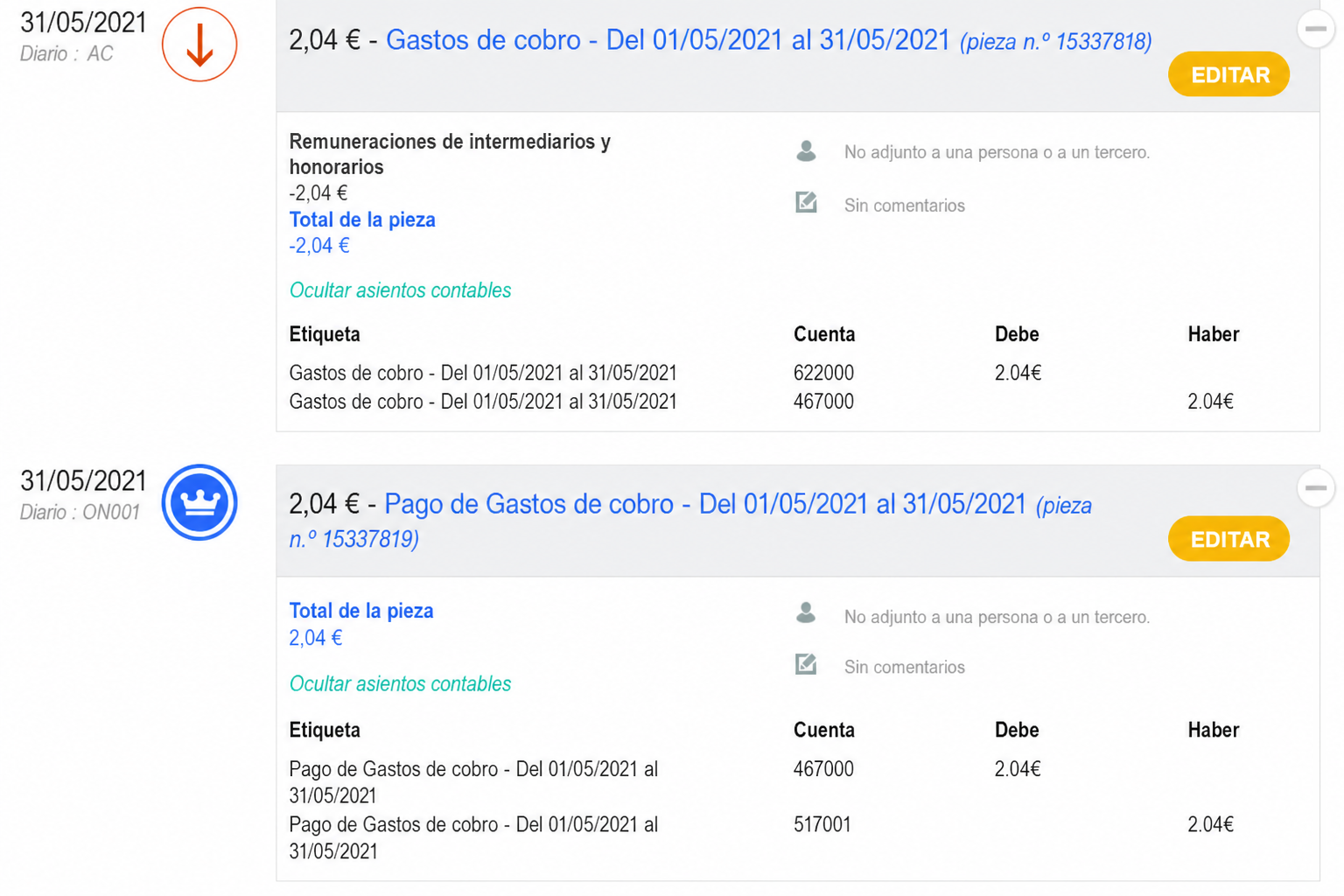The height and width of the screenshot is (896, 1344).
Task: Click the orange down-arrow expense icon
Action: 199,45
